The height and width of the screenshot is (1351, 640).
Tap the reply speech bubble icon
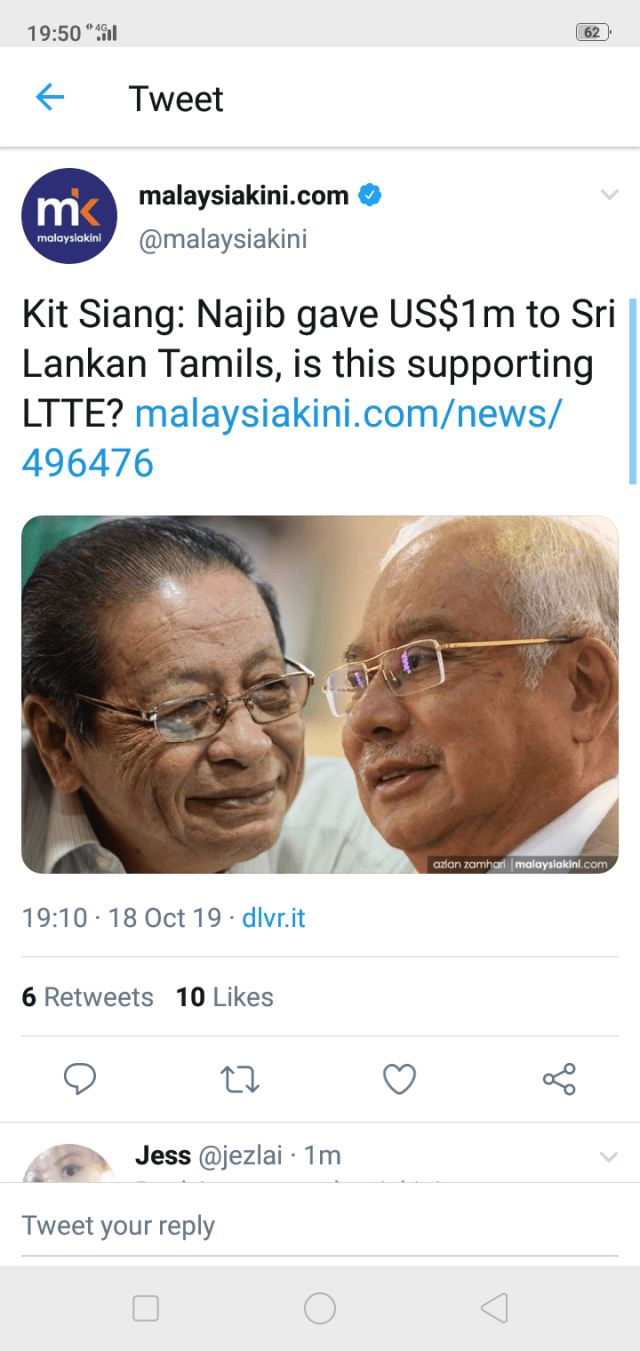pyautogui.click(x=80, y=1079)
